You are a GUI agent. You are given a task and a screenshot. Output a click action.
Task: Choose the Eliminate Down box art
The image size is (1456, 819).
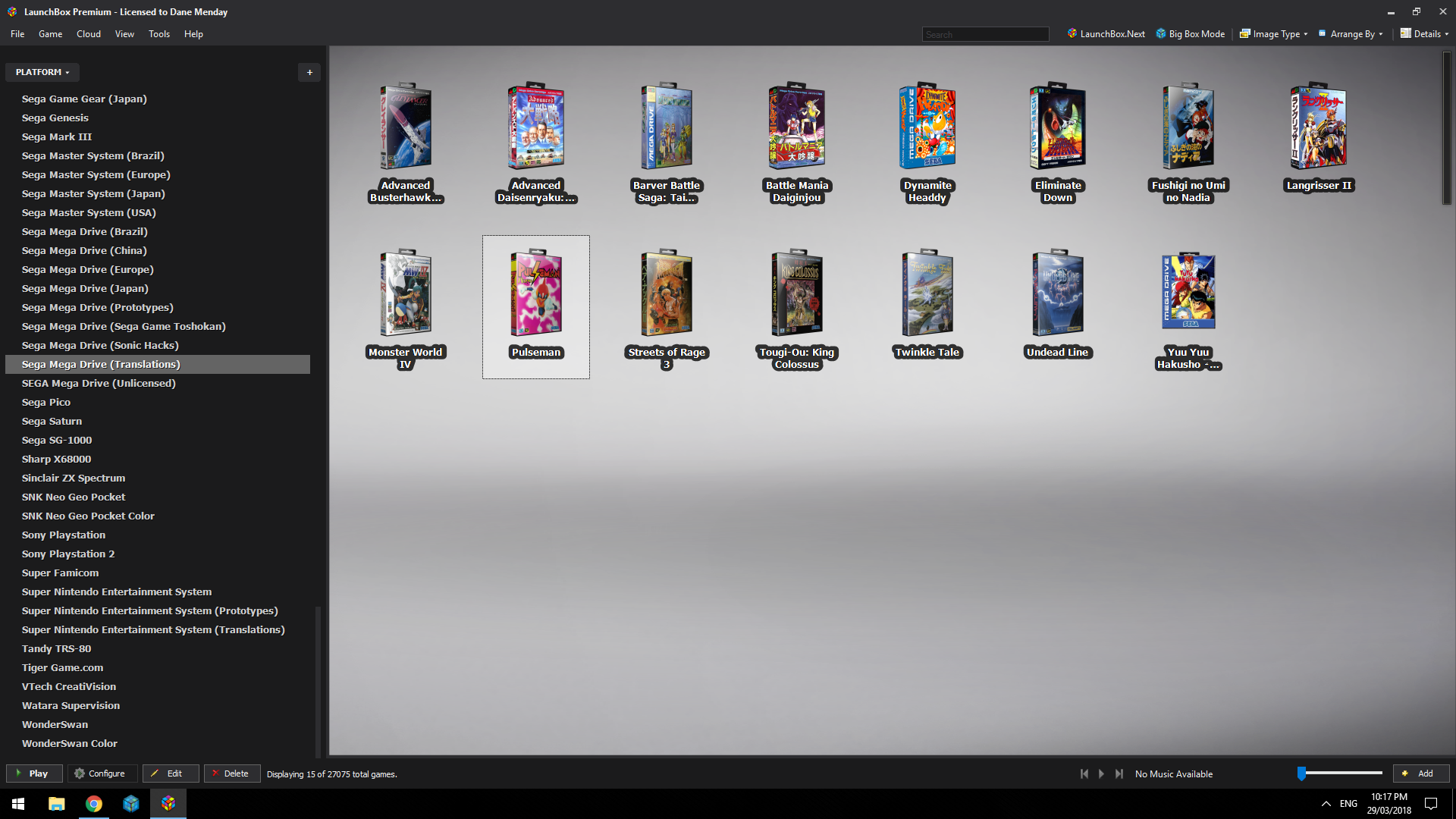coord(1058,126)
